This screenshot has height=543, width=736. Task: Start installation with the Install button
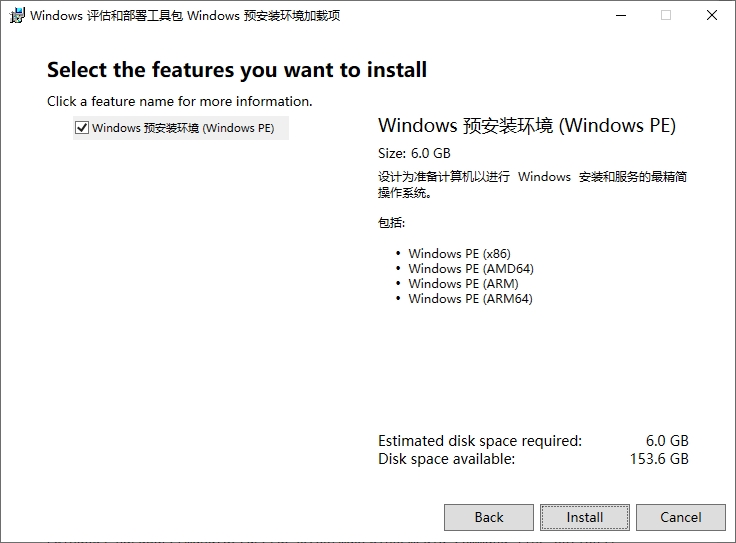[x=584, y=517]
